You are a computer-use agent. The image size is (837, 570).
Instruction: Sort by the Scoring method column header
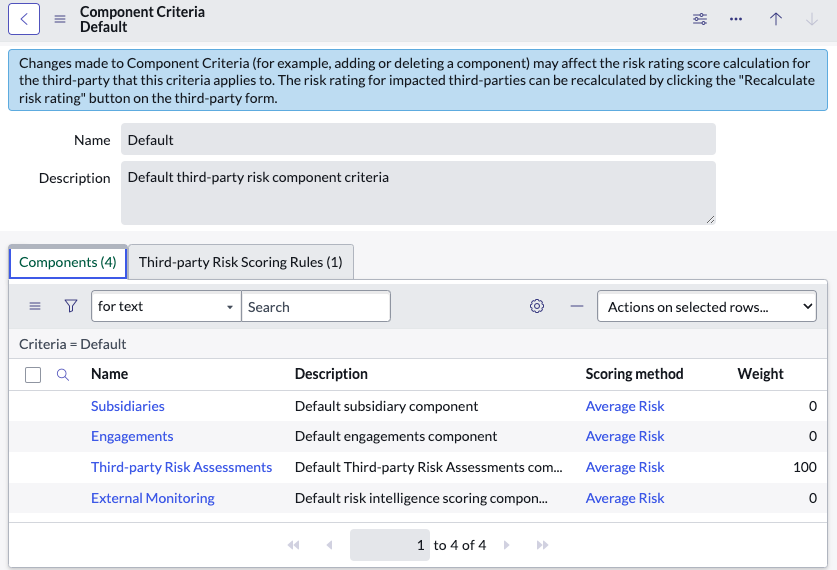[x=634, y=374]
